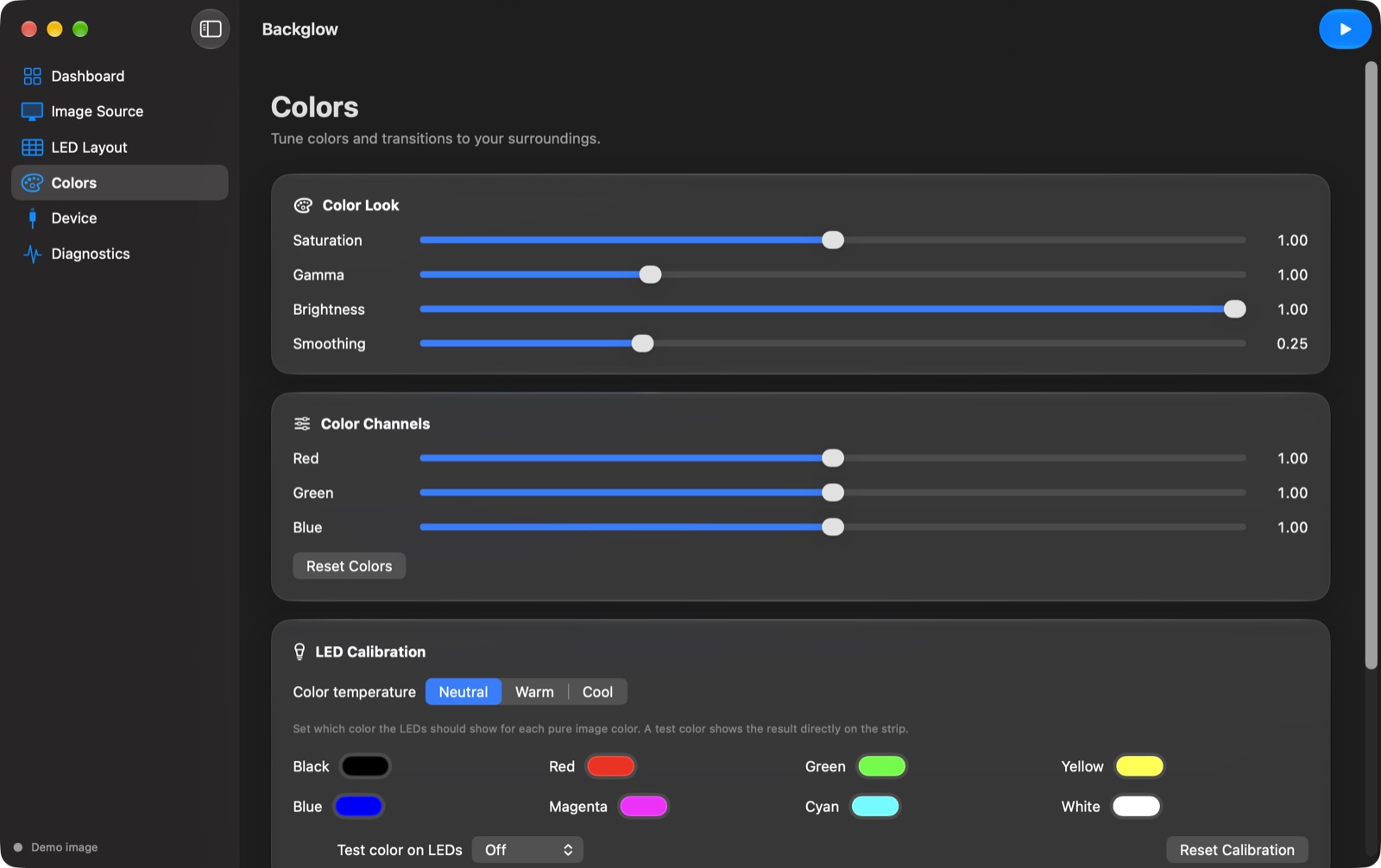Open Image Source section
This screenshot has height=868, width=1381.
click(x=120, y=111)
